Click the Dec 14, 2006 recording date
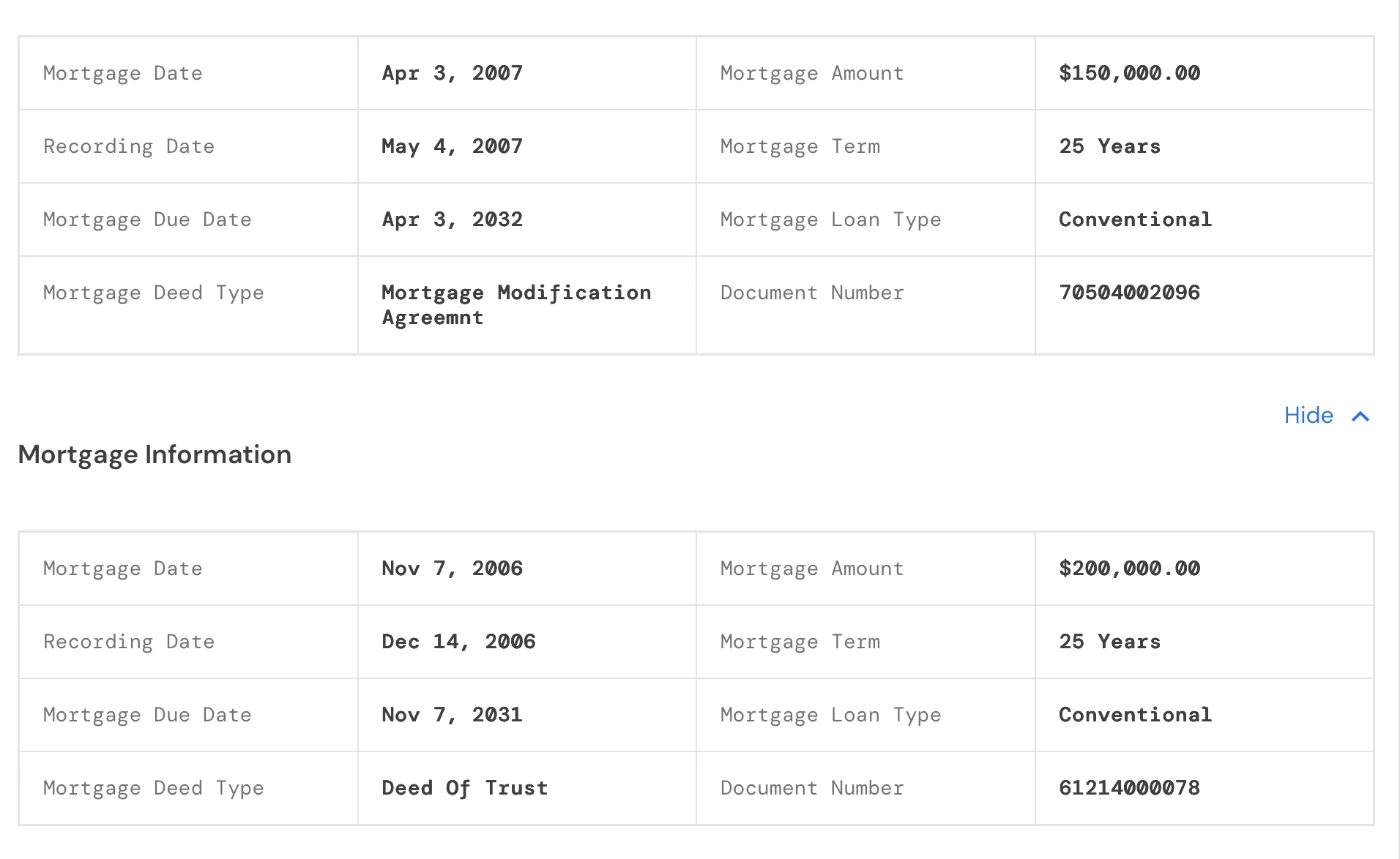This screenshot has height=859, width=1400. [458, 641]
